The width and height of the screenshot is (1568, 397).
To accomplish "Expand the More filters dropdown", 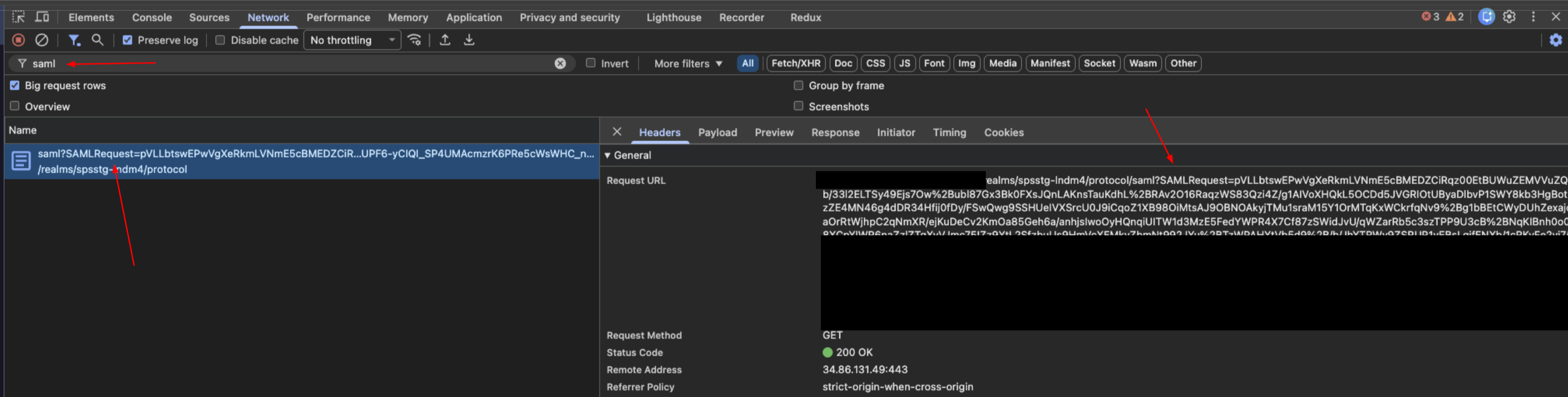I will tap(688, 63).
